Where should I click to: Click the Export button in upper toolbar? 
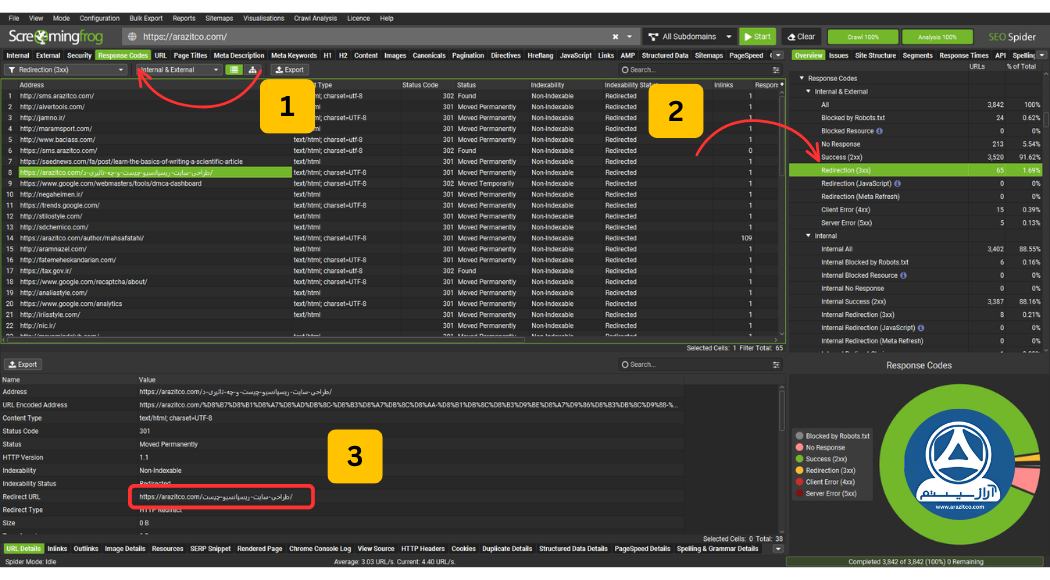[290, 70]
